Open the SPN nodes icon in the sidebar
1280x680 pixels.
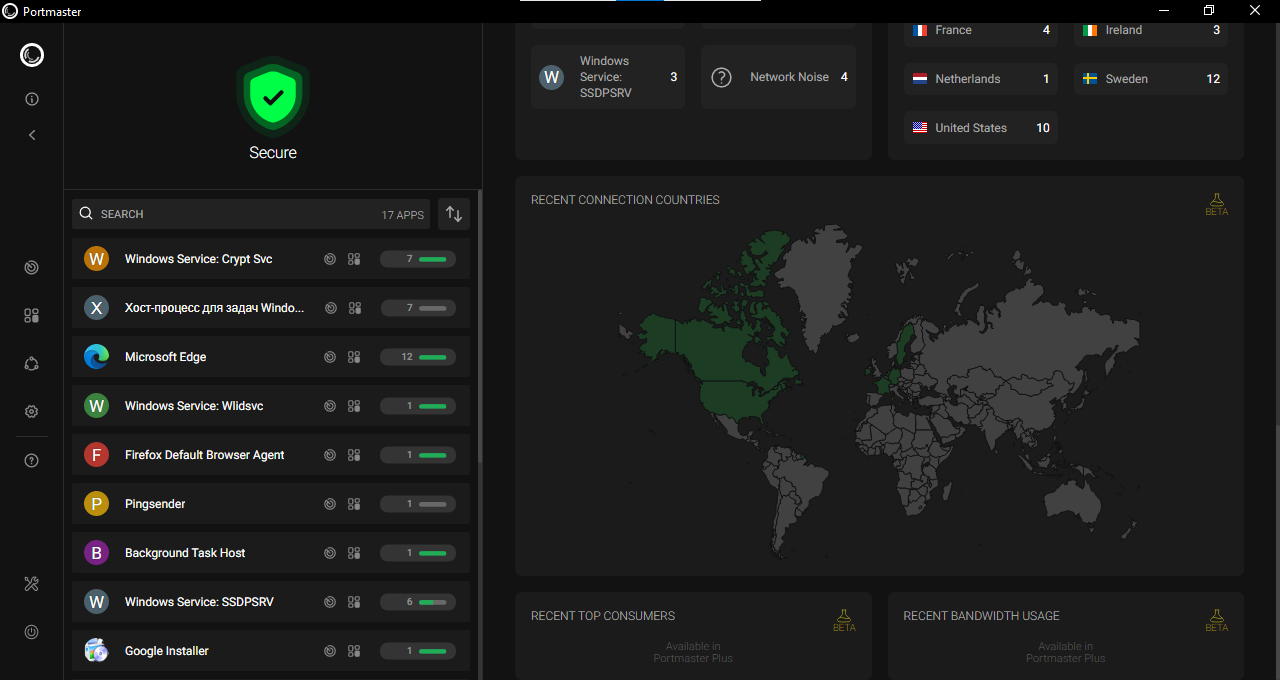32,364
